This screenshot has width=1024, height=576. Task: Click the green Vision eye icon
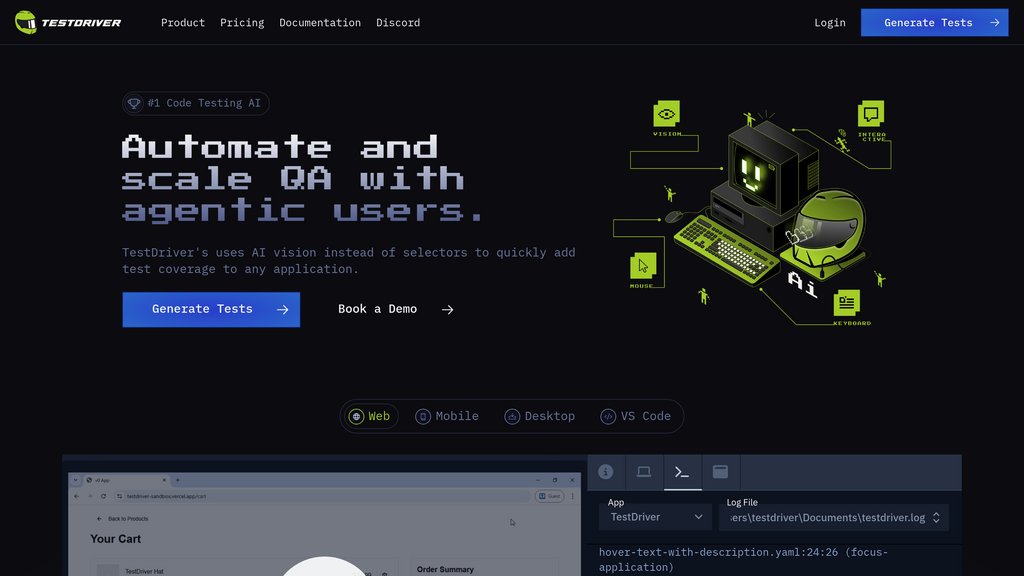[x=667, y=114]
